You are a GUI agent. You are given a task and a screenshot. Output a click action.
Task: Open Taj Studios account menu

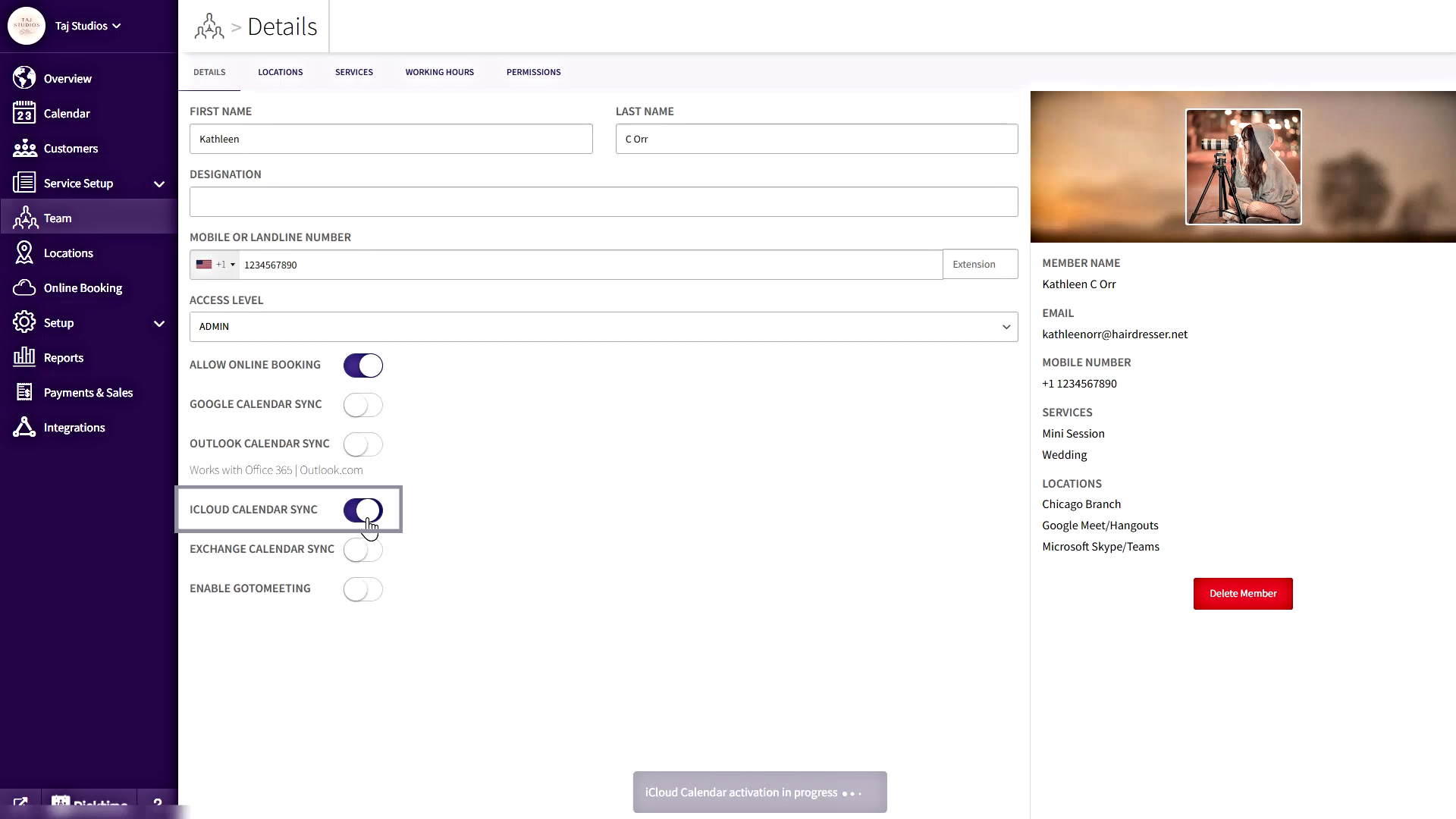pyautogui.click(x=88, y=26)
